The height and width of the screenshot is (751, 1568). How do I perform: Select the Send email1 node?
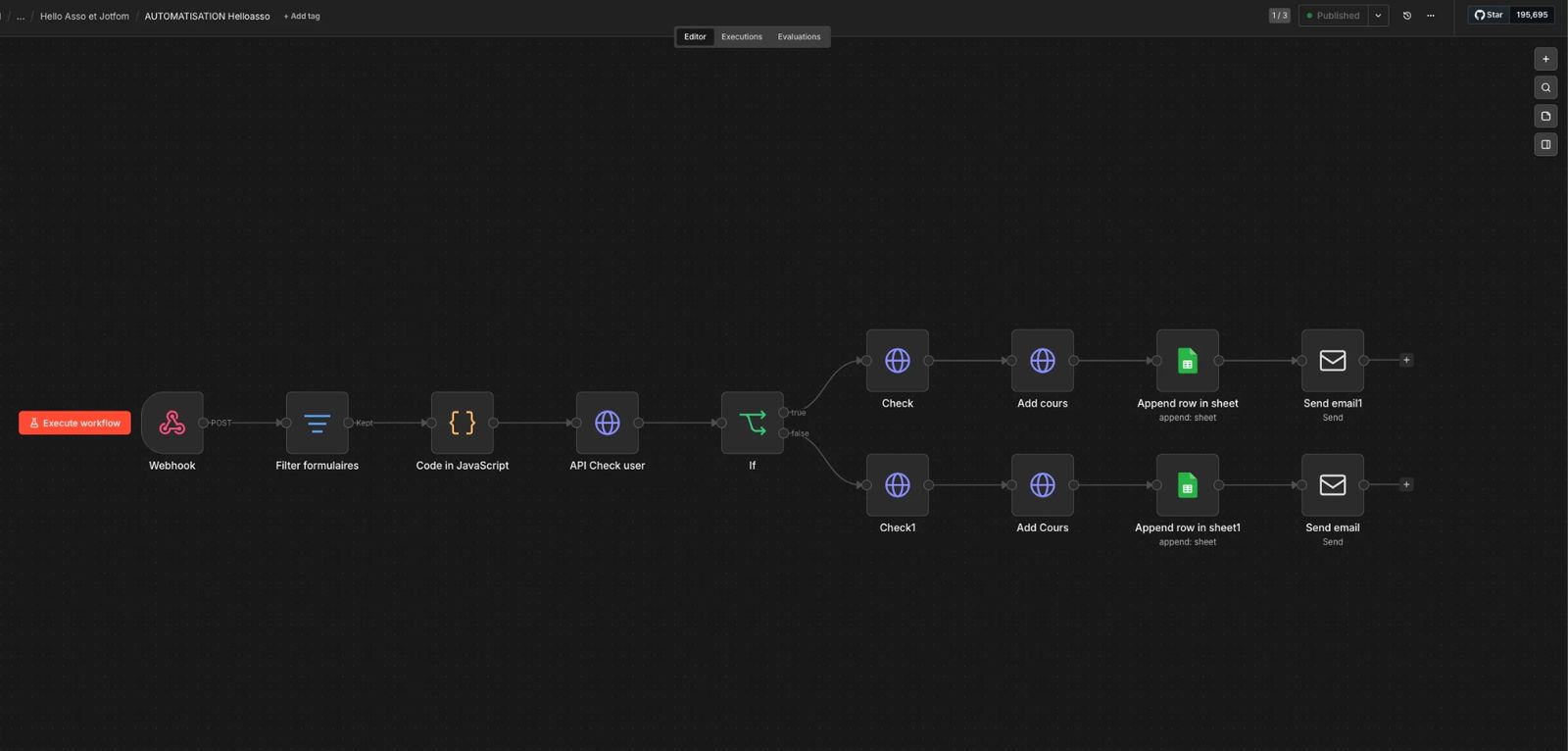coord(1332,361)
